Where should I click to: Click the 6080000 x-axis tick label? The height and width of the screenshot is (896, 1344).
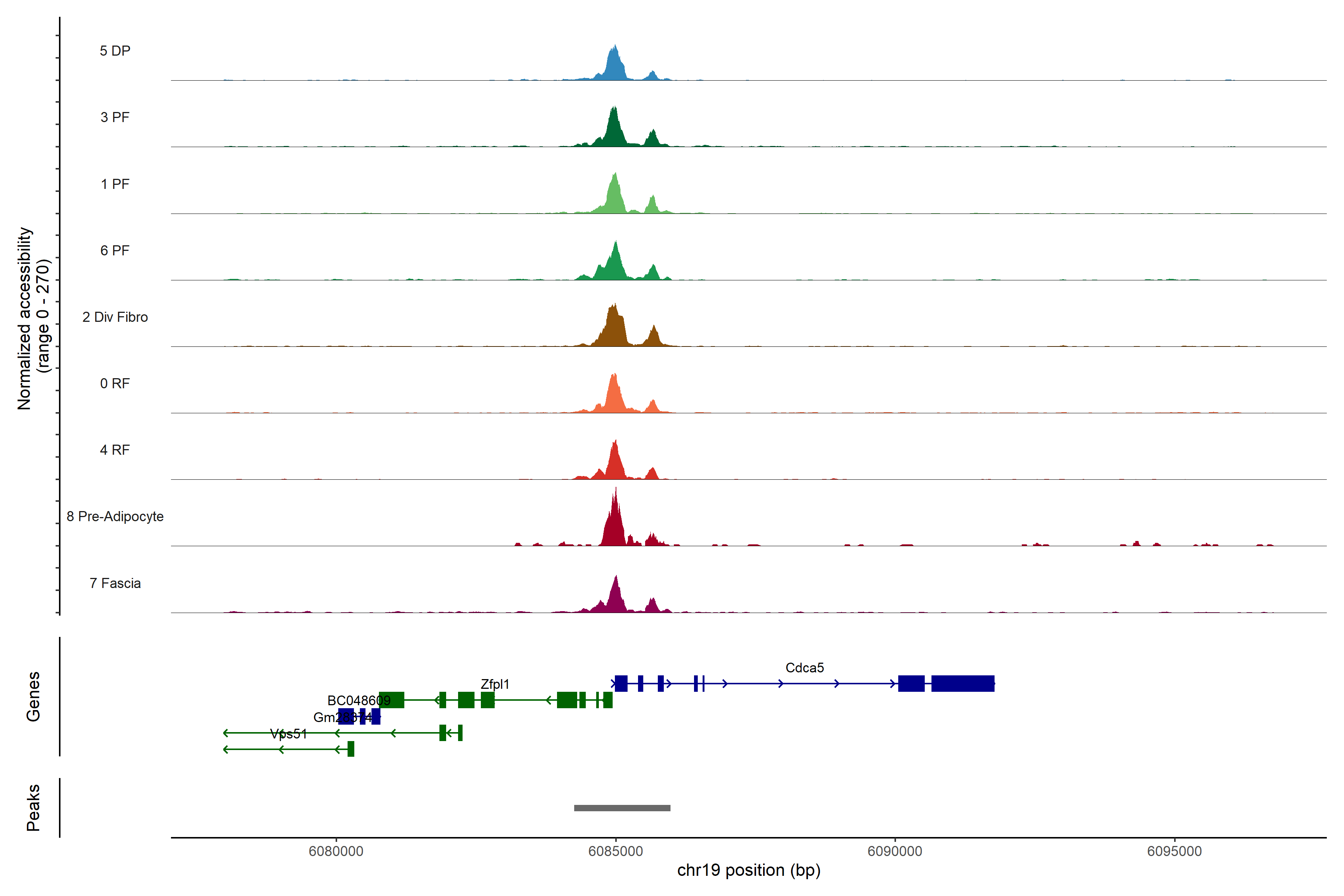[x=336, y=851]
